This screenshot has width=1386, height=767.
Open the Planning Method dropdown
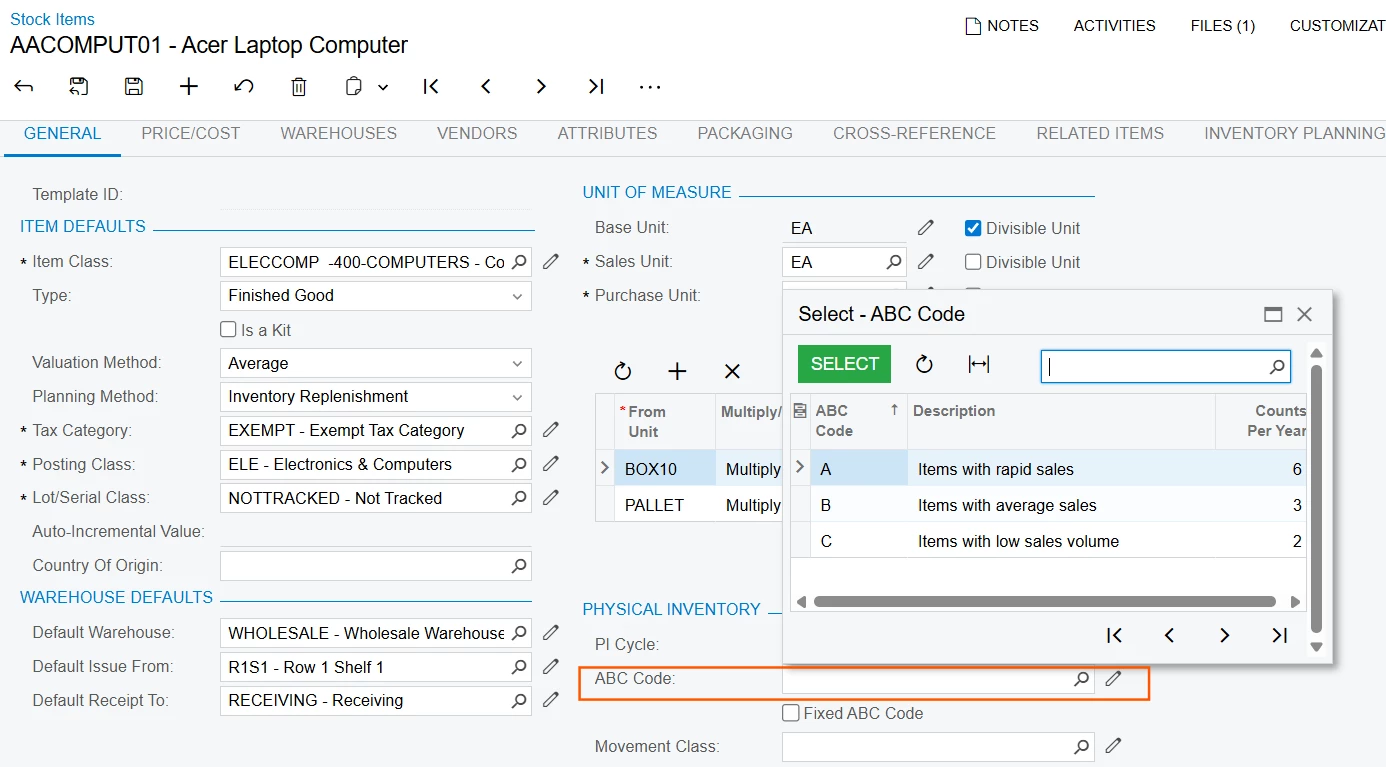[x=517, y=397]
